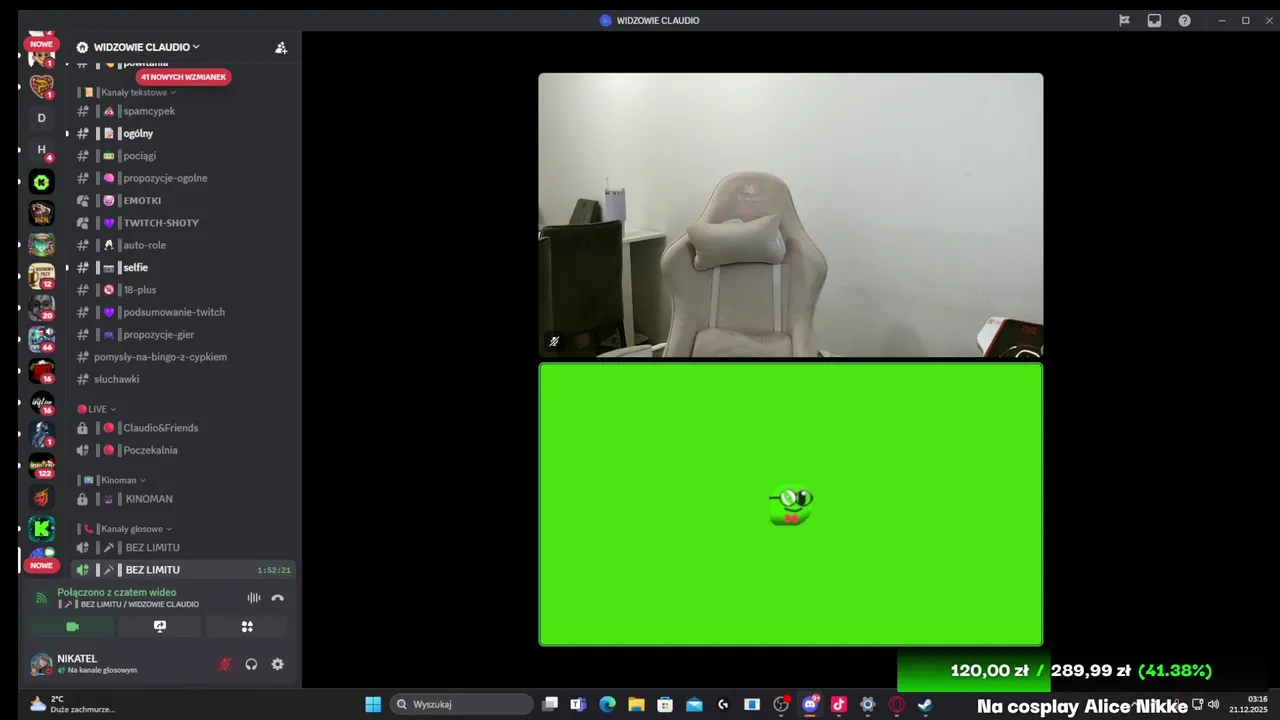Open the pociągi channel
This screenshot has height=720, width=1280.
click(x=184, y=156)
